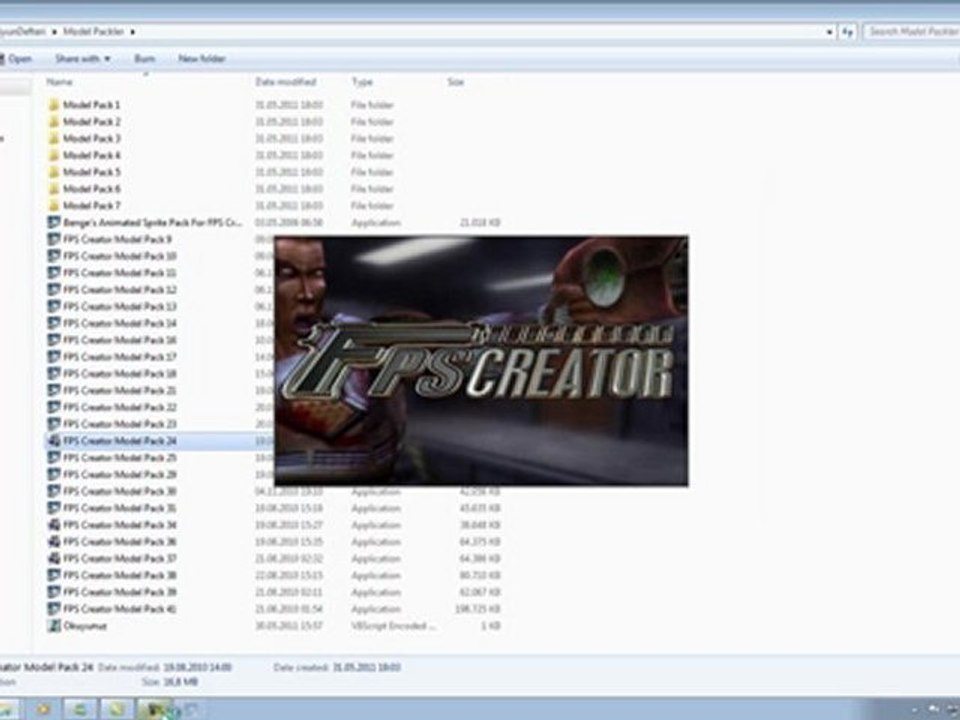960x720 pixels.
Task: Select the Model Pack 5 folder icon
Action: coord(54,172)
